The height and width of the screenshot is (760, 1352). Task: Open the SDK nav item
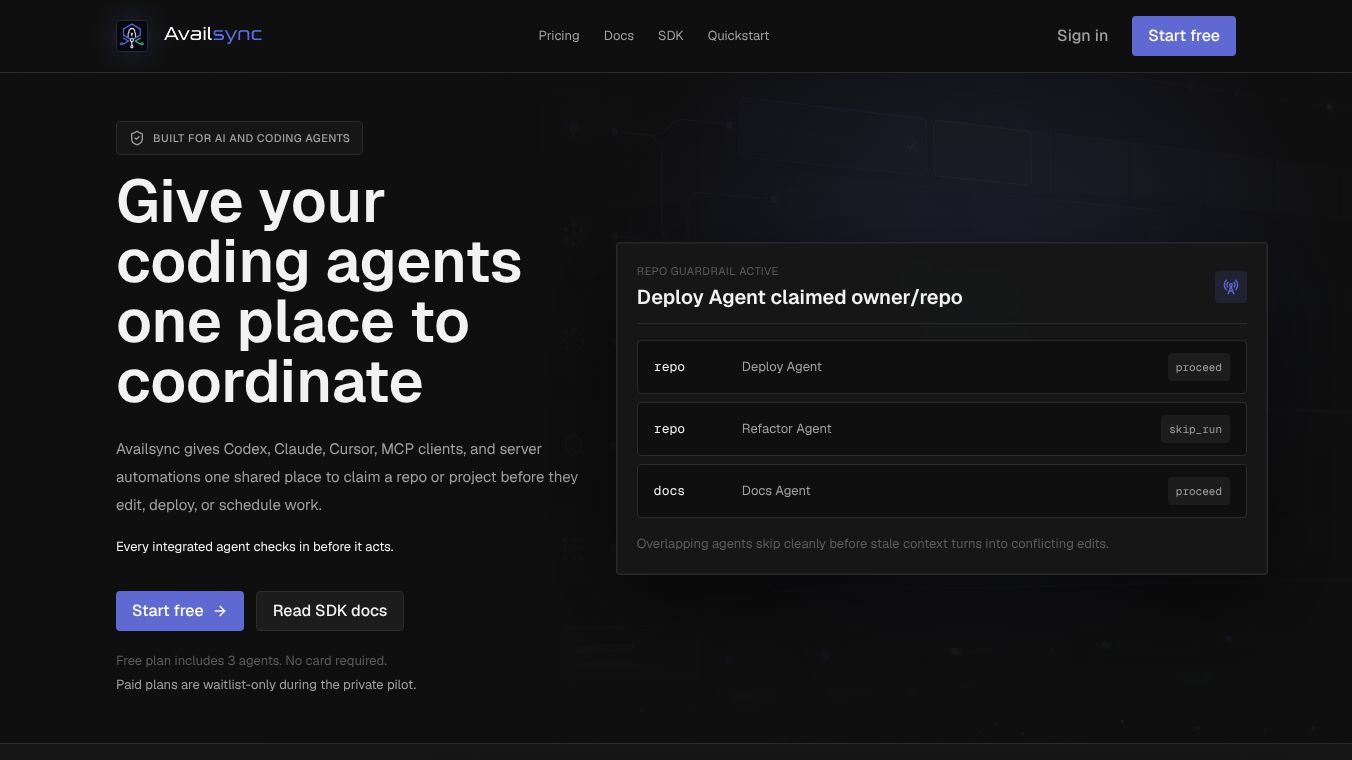[x=671, y=36]
